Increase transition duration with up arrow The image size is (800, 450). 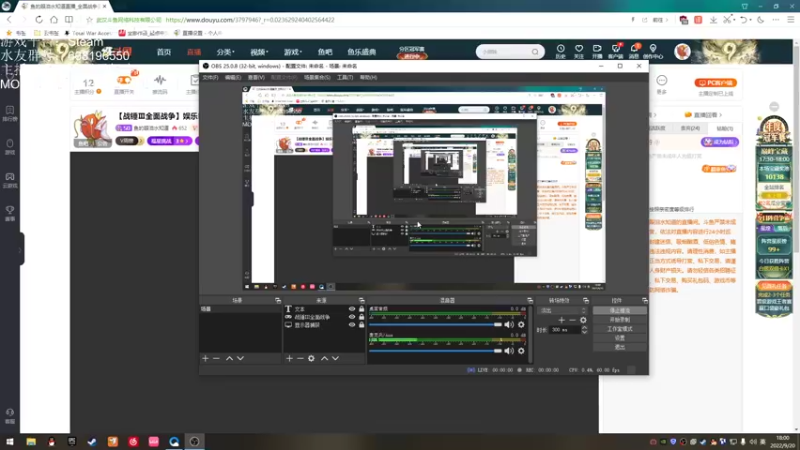(584, 328)
